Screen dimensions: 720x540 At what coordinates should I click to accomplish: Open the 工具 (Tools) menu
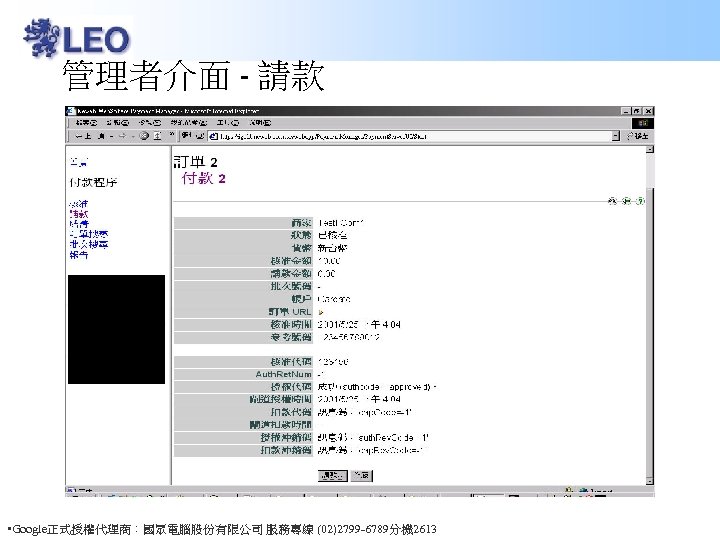tap(228, 123)
